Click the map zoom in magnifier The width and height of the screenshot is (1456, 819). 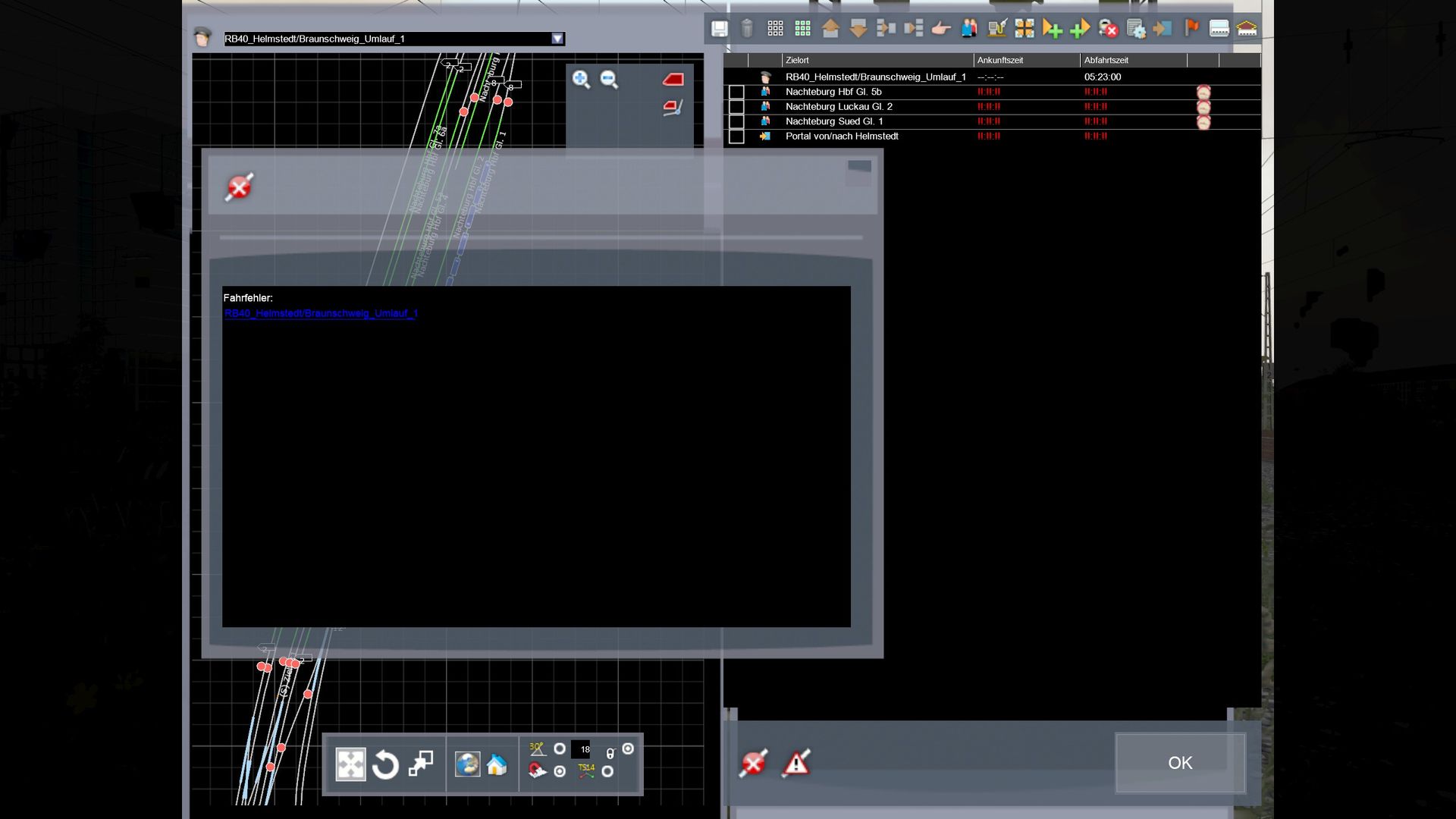point(581,80)
